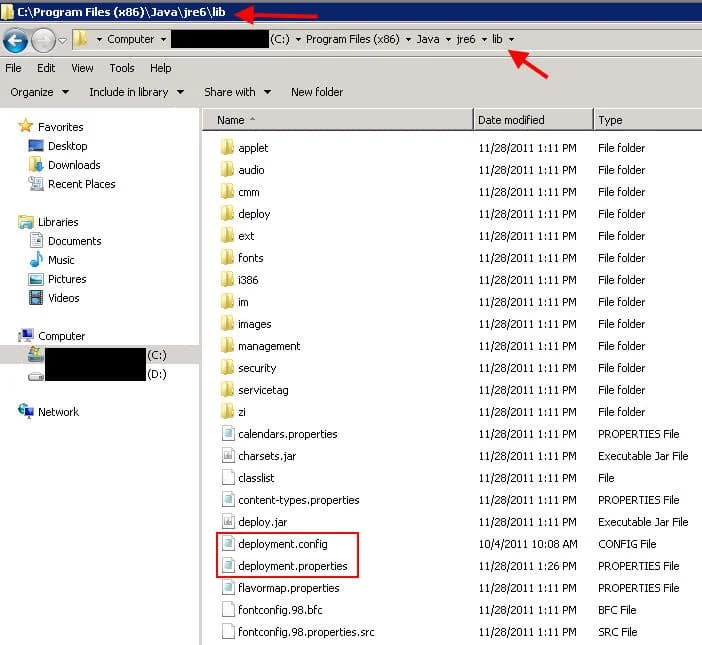
Task: Open the Include in library dropdown
Action: tap(137, 92)
